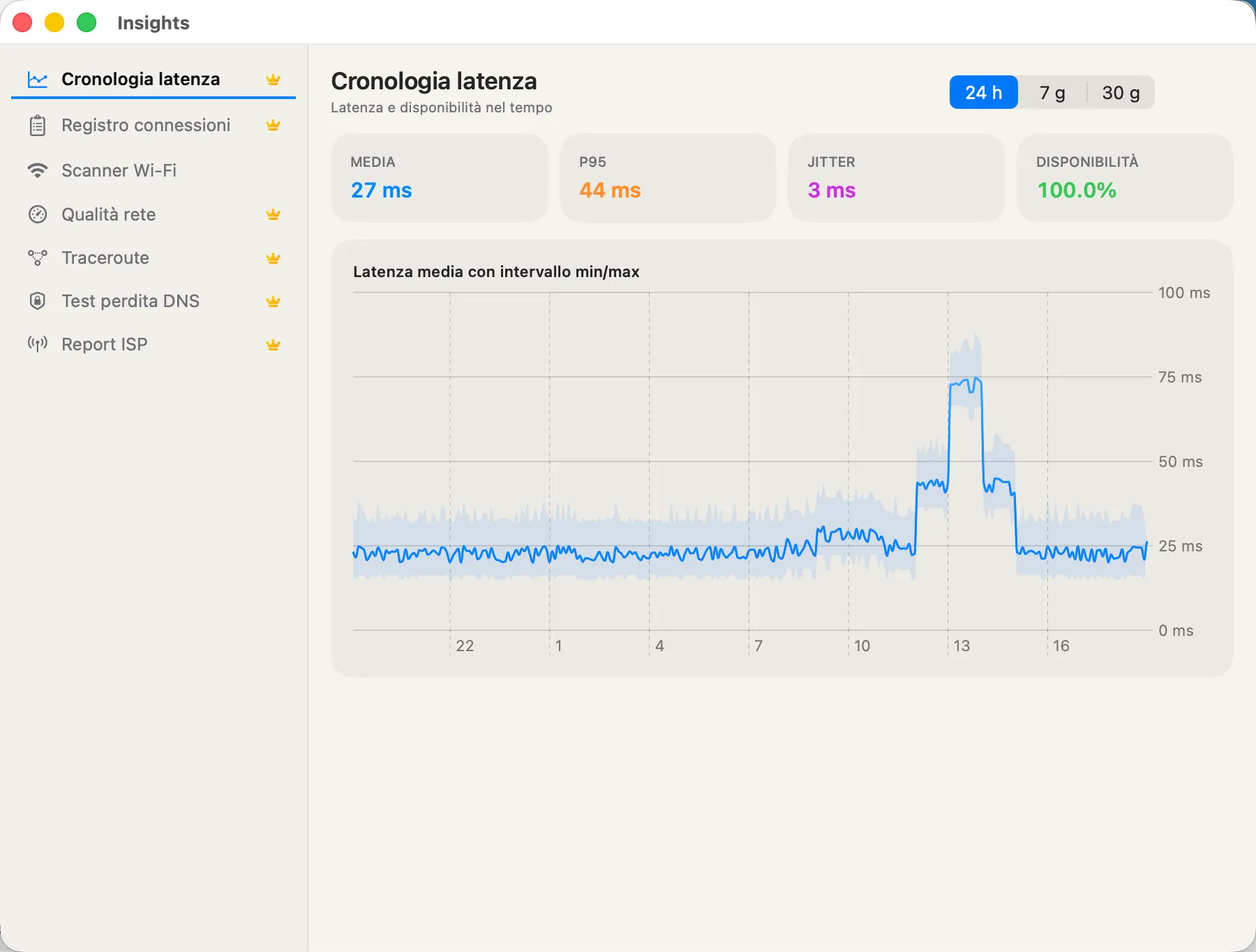Click crown badge next to Cronologia latenza
The image size is (1256, 952).
coord(273,80)
